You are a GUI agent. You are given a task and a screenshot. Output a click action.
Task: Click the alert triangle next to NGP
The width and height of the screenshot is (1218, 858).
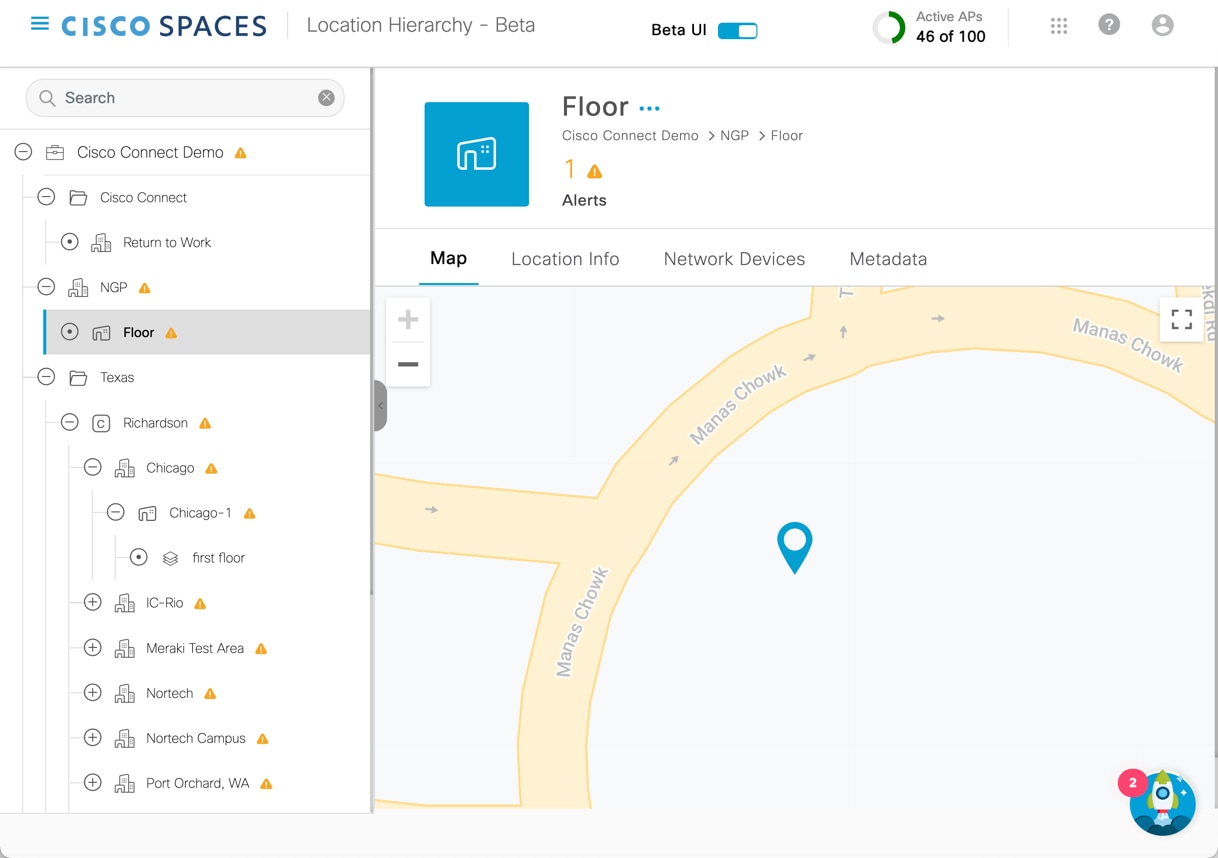point(144,288)
